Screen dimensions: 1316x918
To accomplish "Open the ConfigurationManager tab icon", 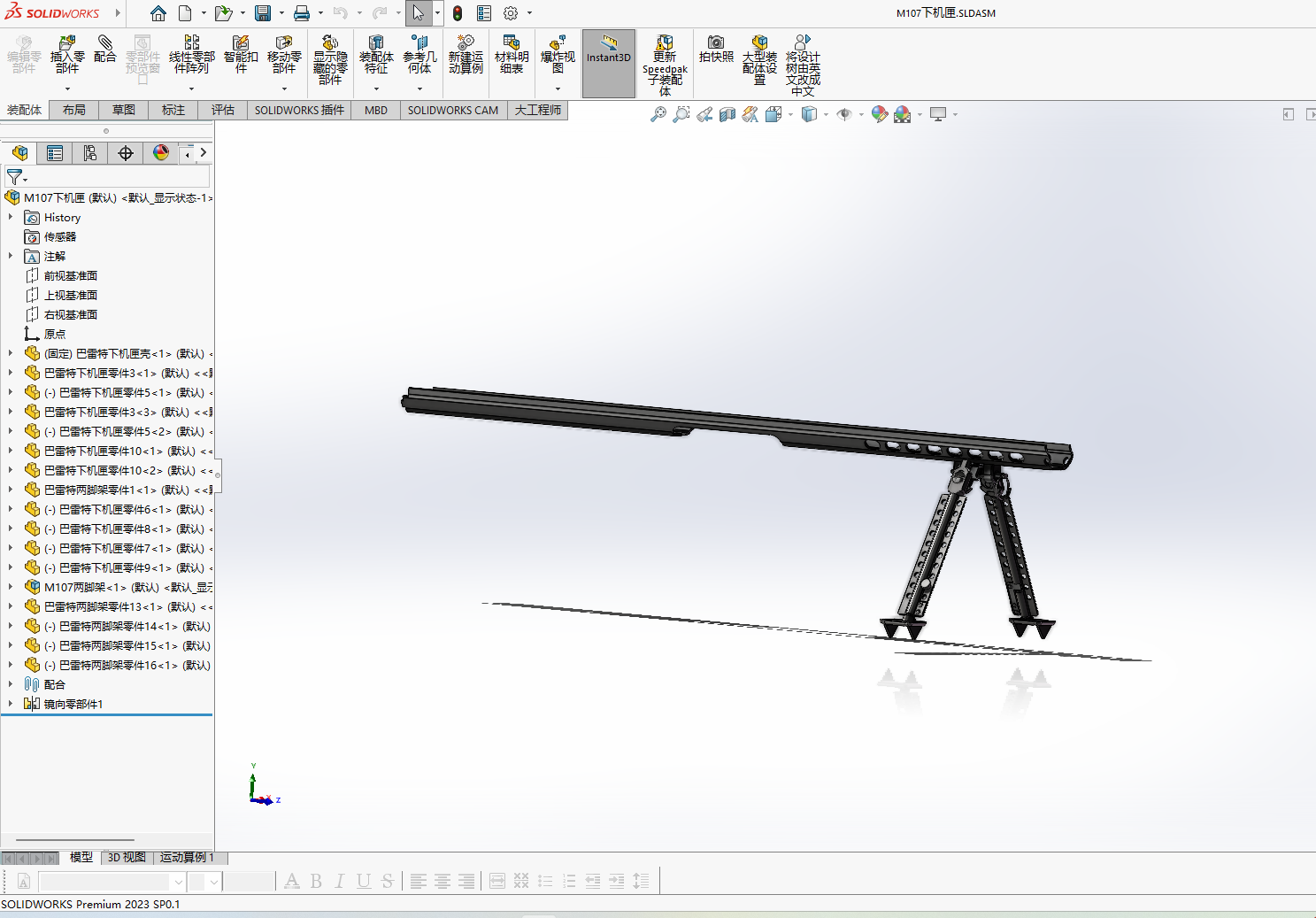I will pos(90,153).
